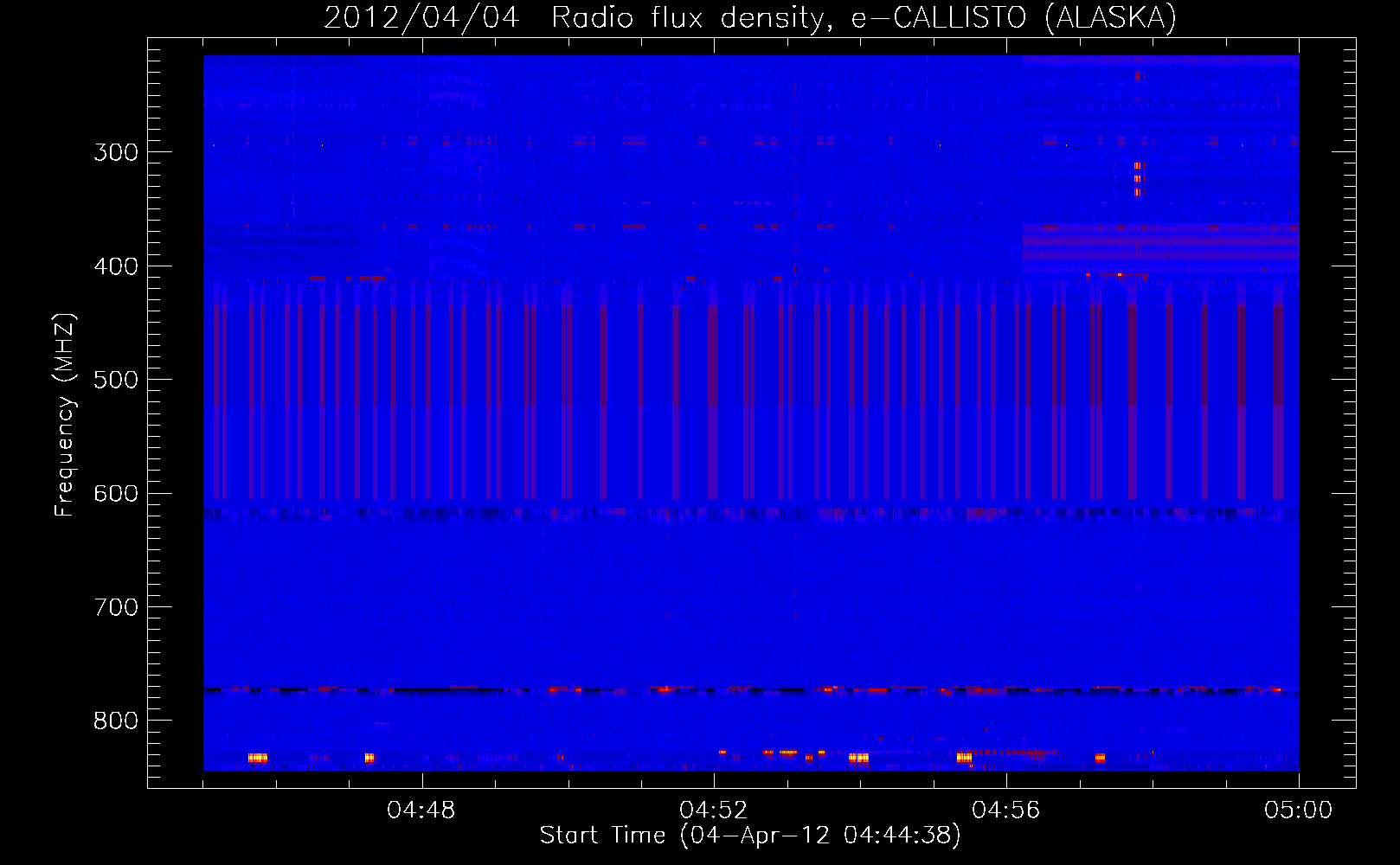Image resolution: width=1400 pixels, height=865 pixels.
Task: Click the 700 frequency tick label
Action: click(116, 607)
